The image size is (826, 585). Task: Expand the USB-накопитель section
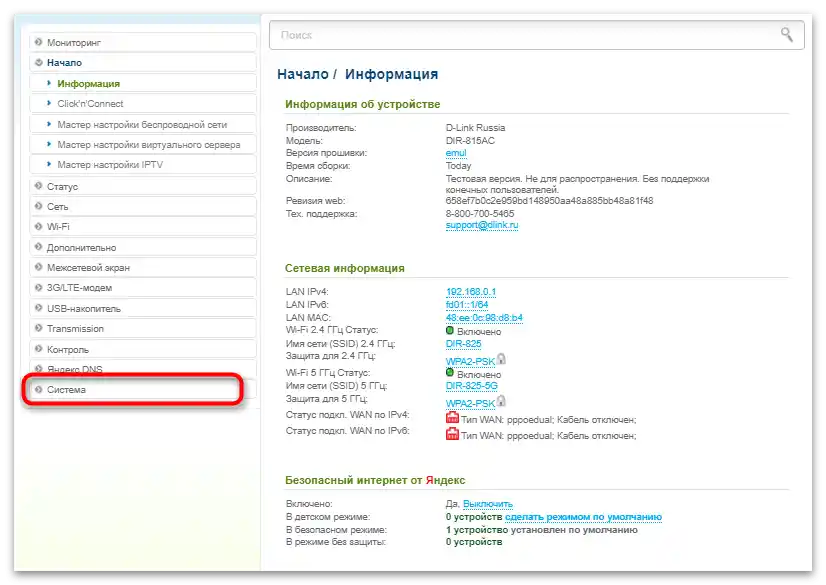coord(143,308)
